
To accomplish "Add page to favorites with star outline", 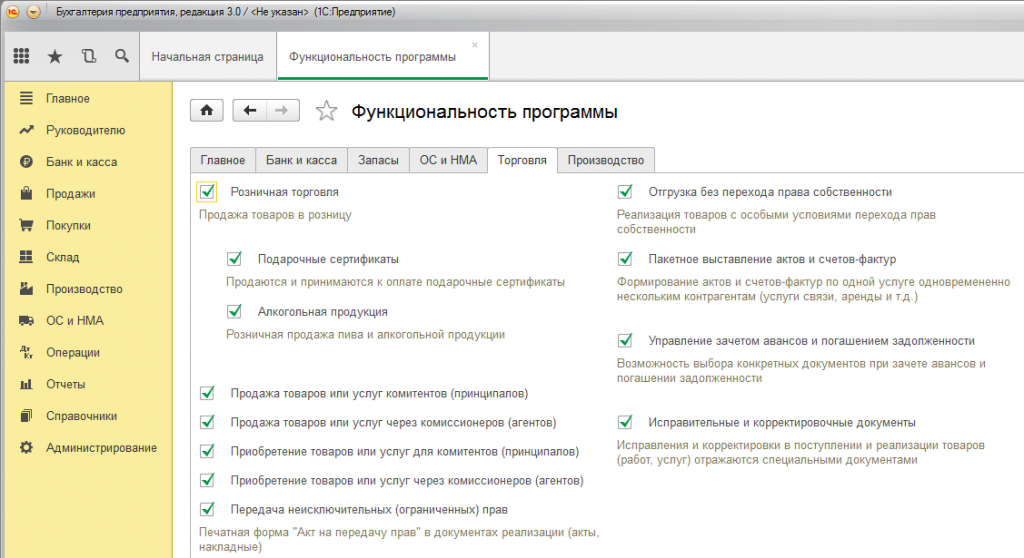I will point(326,112).
